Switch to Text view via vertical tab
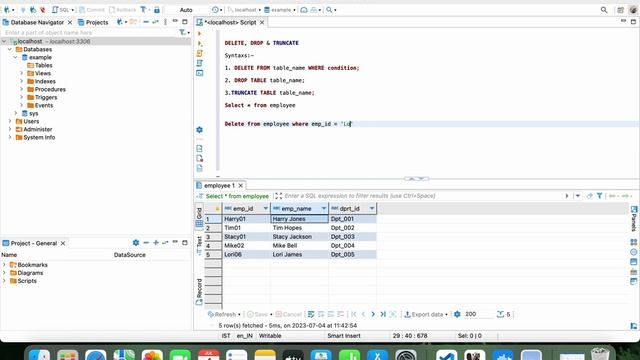This screenshot has height=360, width=640. [199, 245]
